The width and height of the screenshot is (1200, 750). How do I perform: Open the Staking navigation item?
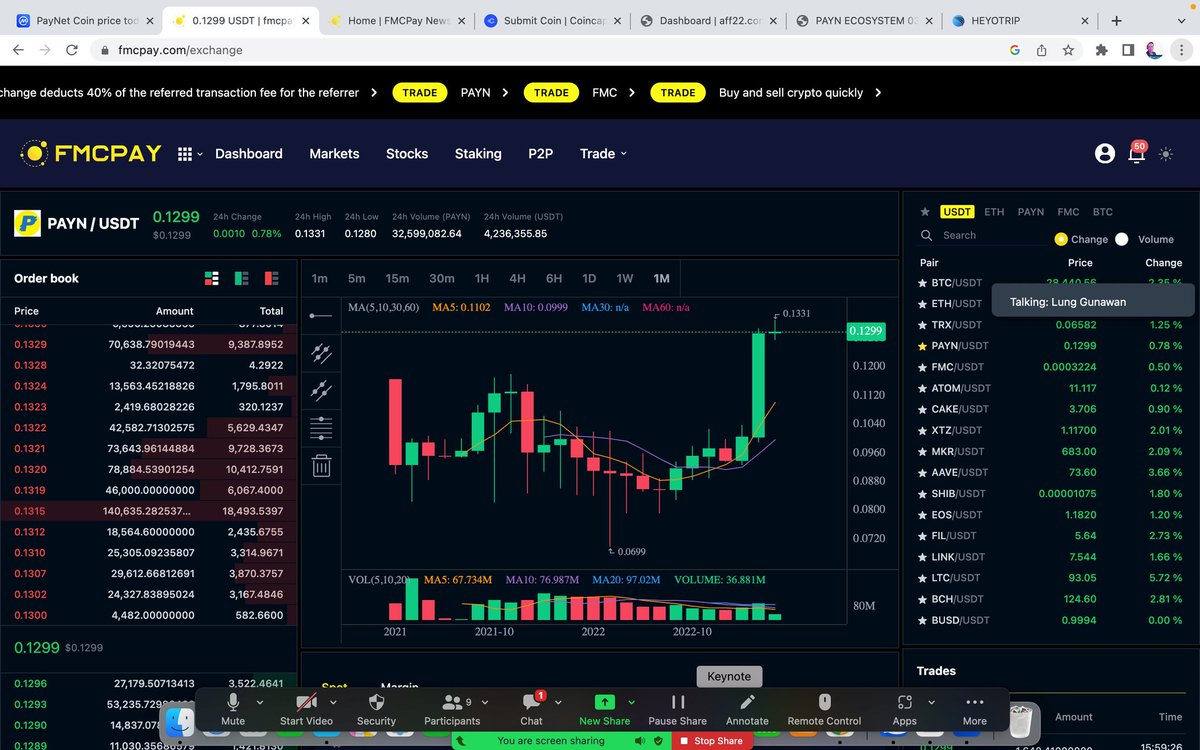point(478,154)
